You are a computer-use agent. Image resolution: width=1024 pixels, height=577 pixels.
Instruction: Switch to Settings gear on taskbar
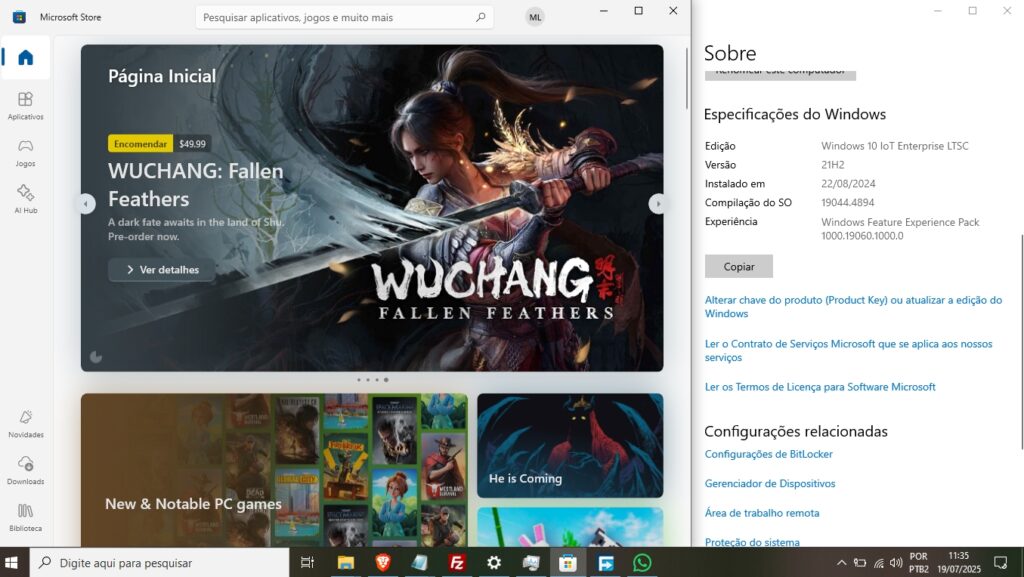tap(494, 563)
